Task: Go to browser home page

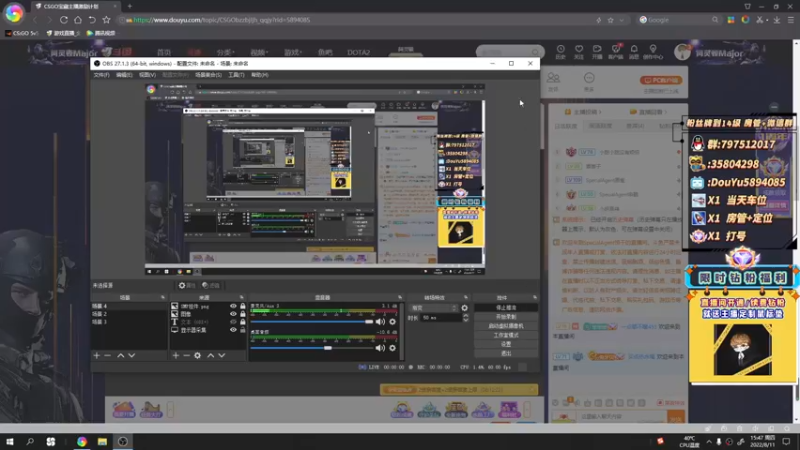Action: [78, 20]
